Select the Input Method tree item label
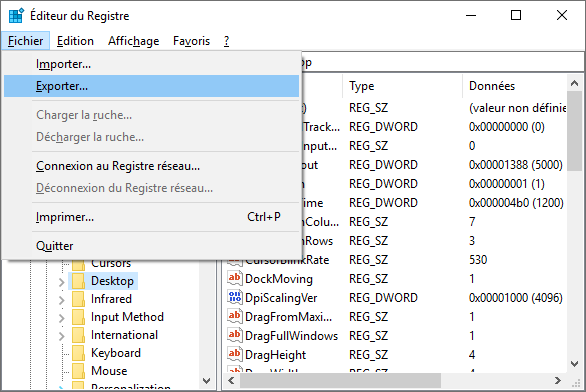Viewport: 586px width, 392px height. [127, 317]
